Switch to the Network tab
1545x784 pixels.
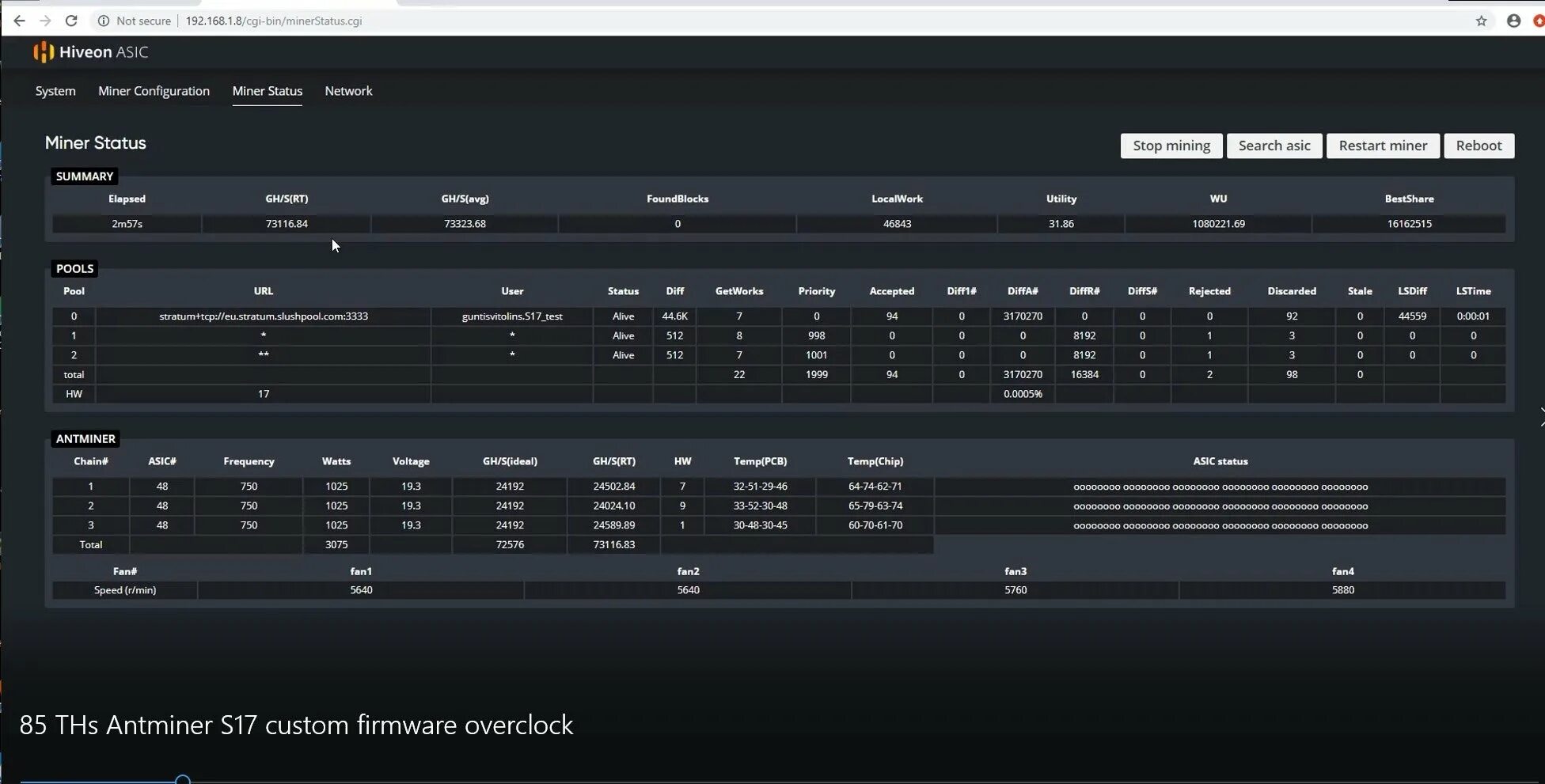pos(348,91)
